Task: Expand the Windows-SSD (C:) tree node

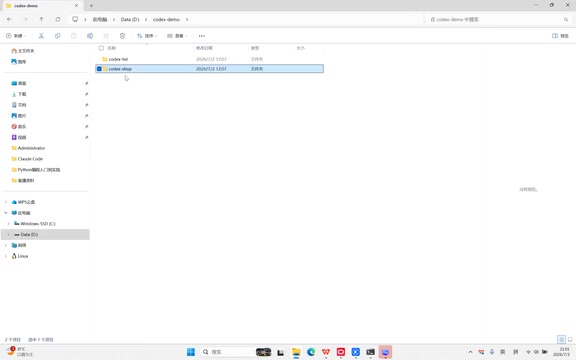Action: (x=9, y=223)
